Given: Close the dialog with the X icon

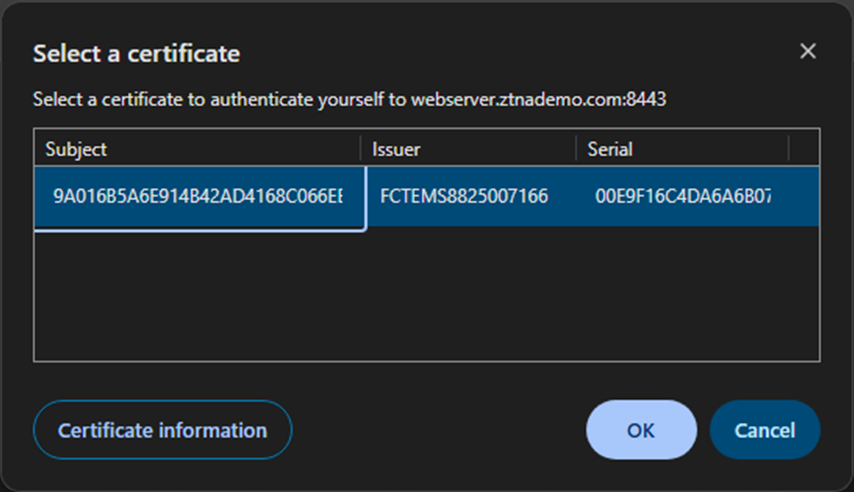Looking at the screenshot, I should 808,52.
